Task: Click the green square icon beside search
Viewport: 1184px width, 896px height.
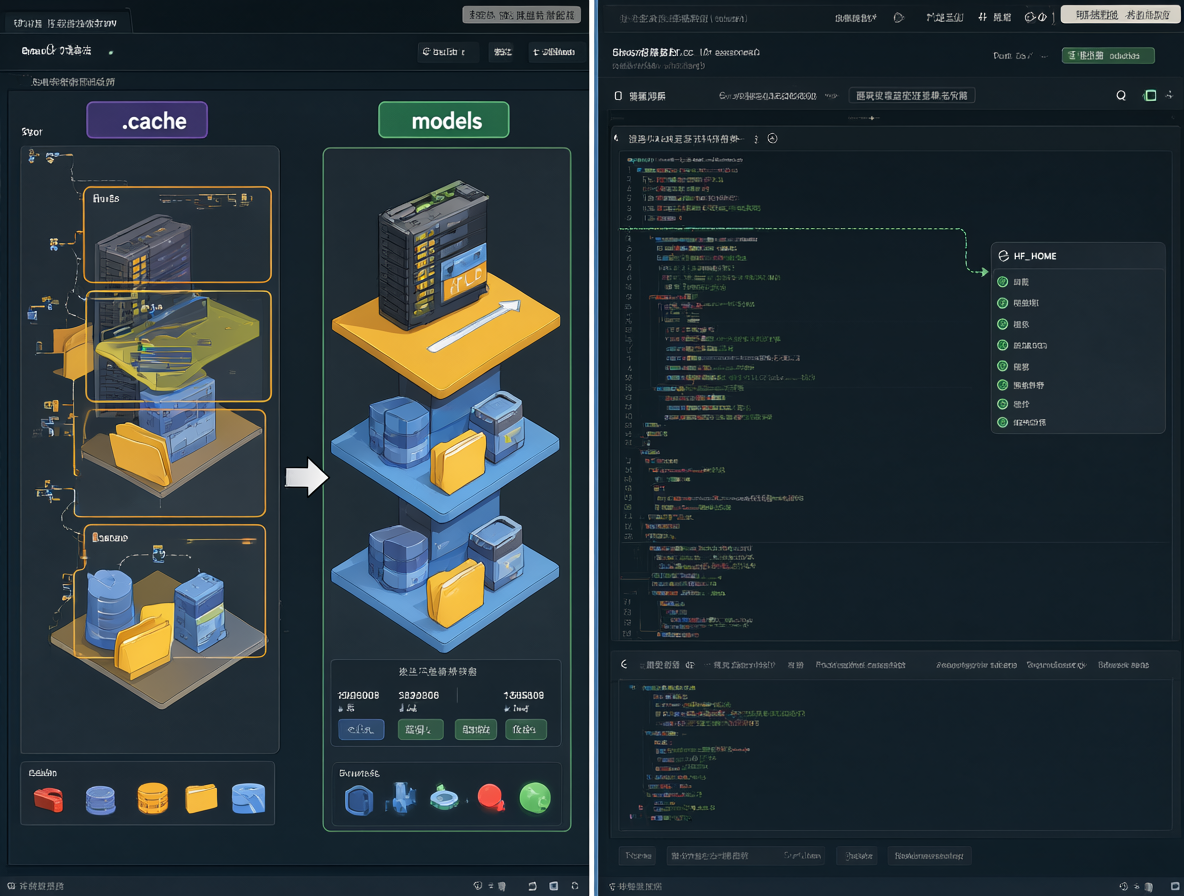Action: pos(1150,95)
